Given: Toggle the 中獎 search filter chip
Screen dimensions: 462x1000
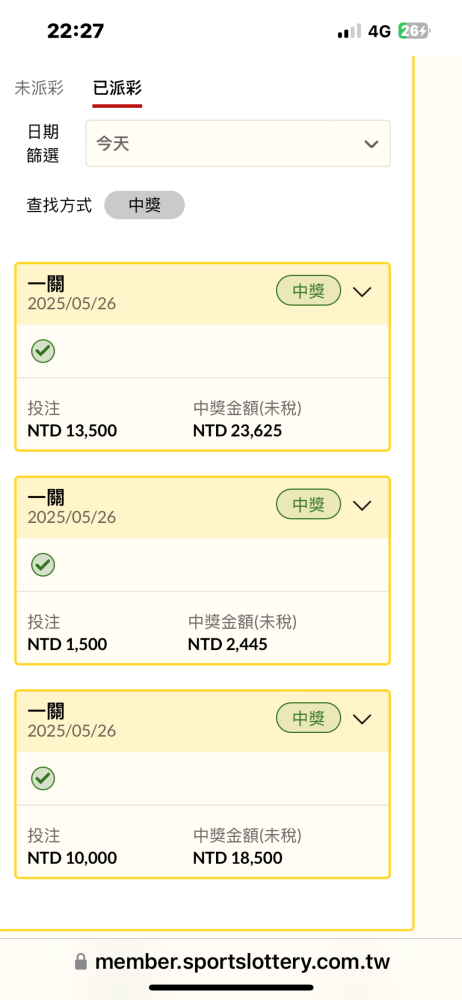Looking at the screenshot, I should (x=144, y=205).
